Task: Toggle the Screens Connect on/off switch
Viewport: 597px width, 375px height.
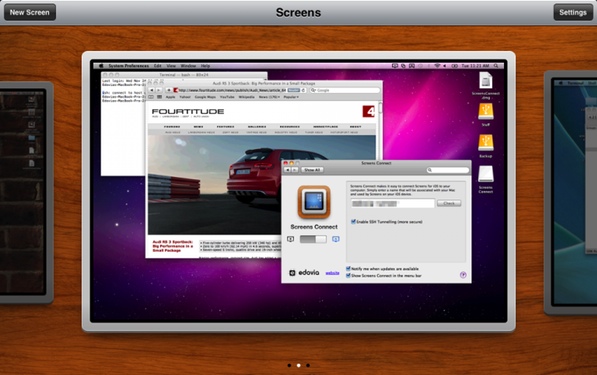Action: tap(313, 239)
